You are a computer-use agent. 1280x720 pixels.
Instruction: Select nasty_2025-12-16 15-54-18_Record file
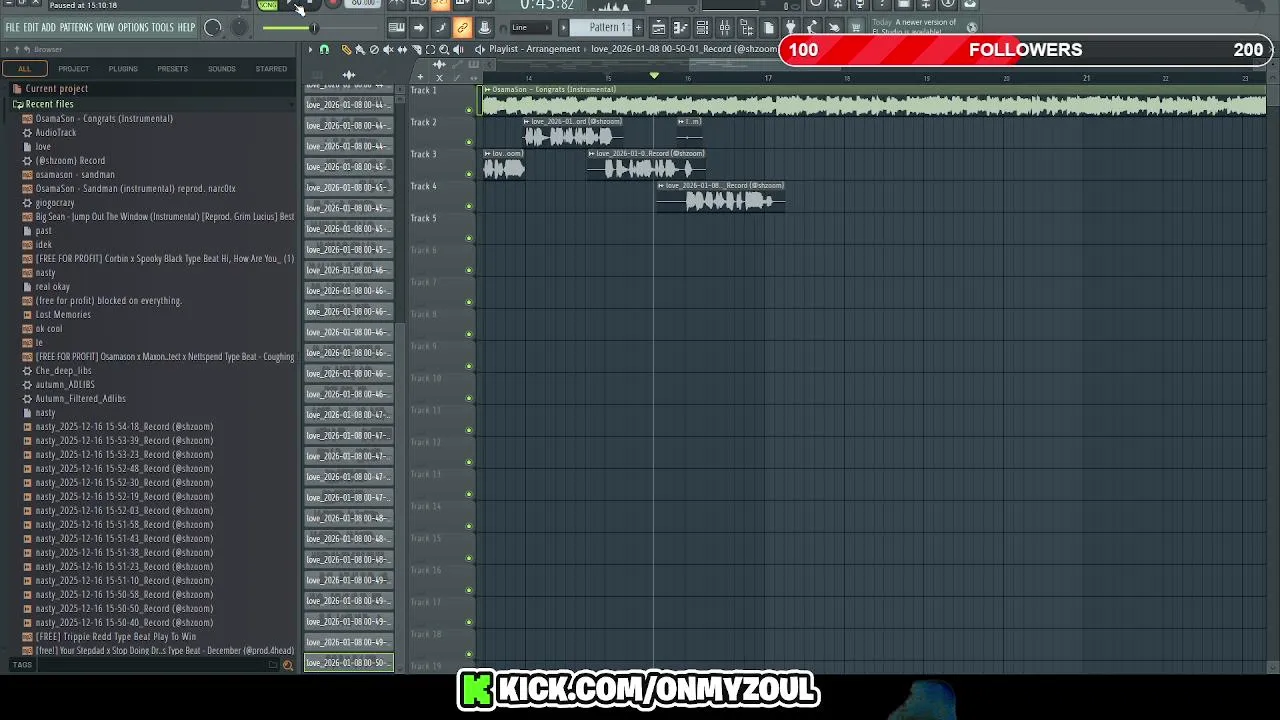click(124, 427)
